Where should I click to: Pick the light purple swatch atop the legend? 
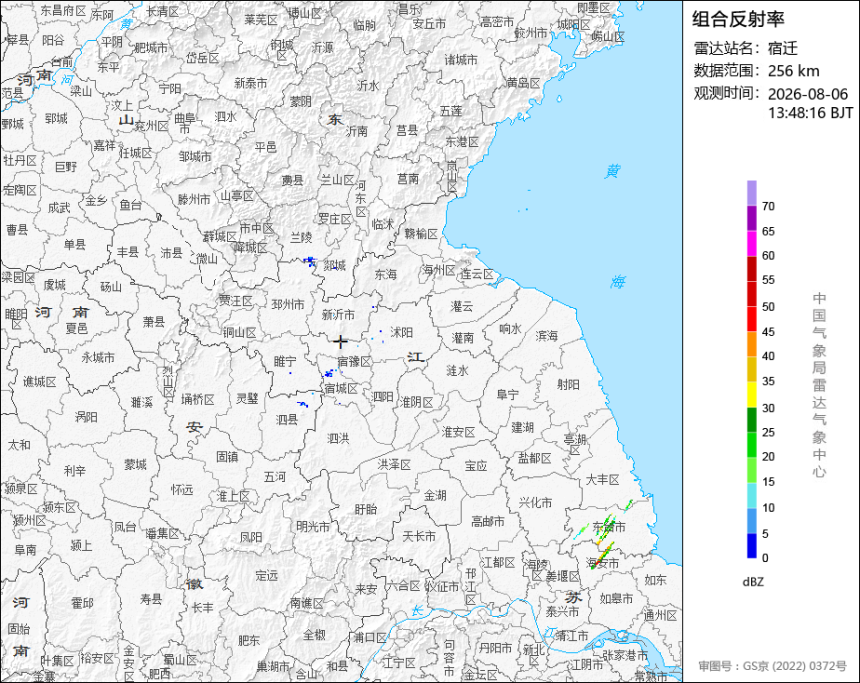(751, 193)
